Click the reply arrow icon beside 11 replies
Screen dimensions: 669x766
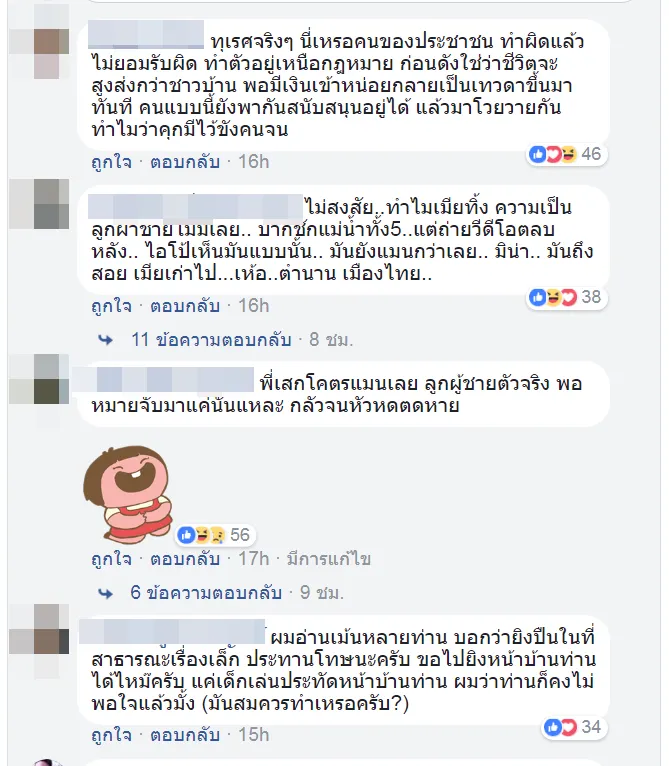coord(106,340)
